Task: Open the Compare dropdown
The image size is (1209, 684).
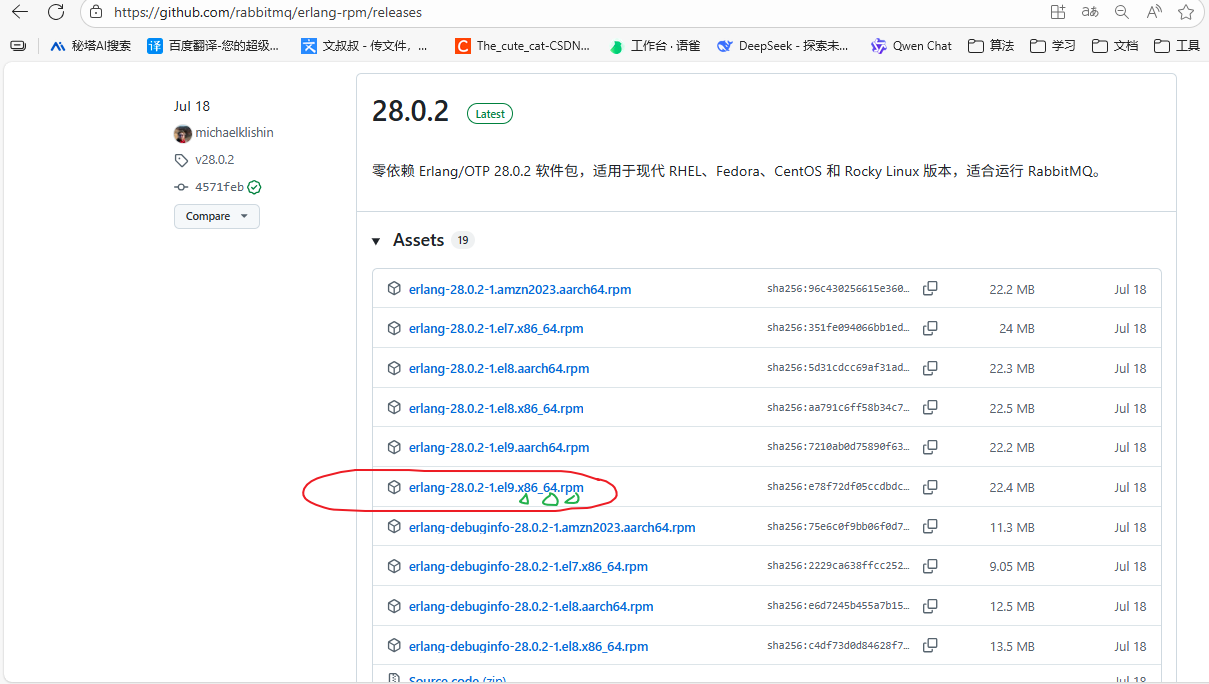Action: pos(217,216)
